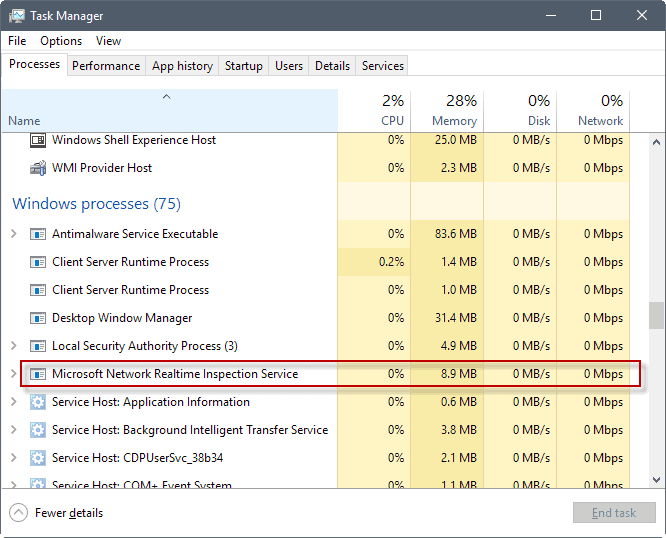Image resolution: width=666 pixels, height=538 pixels.
Task: Expand Service Host: Background Intelligent Transfer Service
Action: [x=14, y=430]
